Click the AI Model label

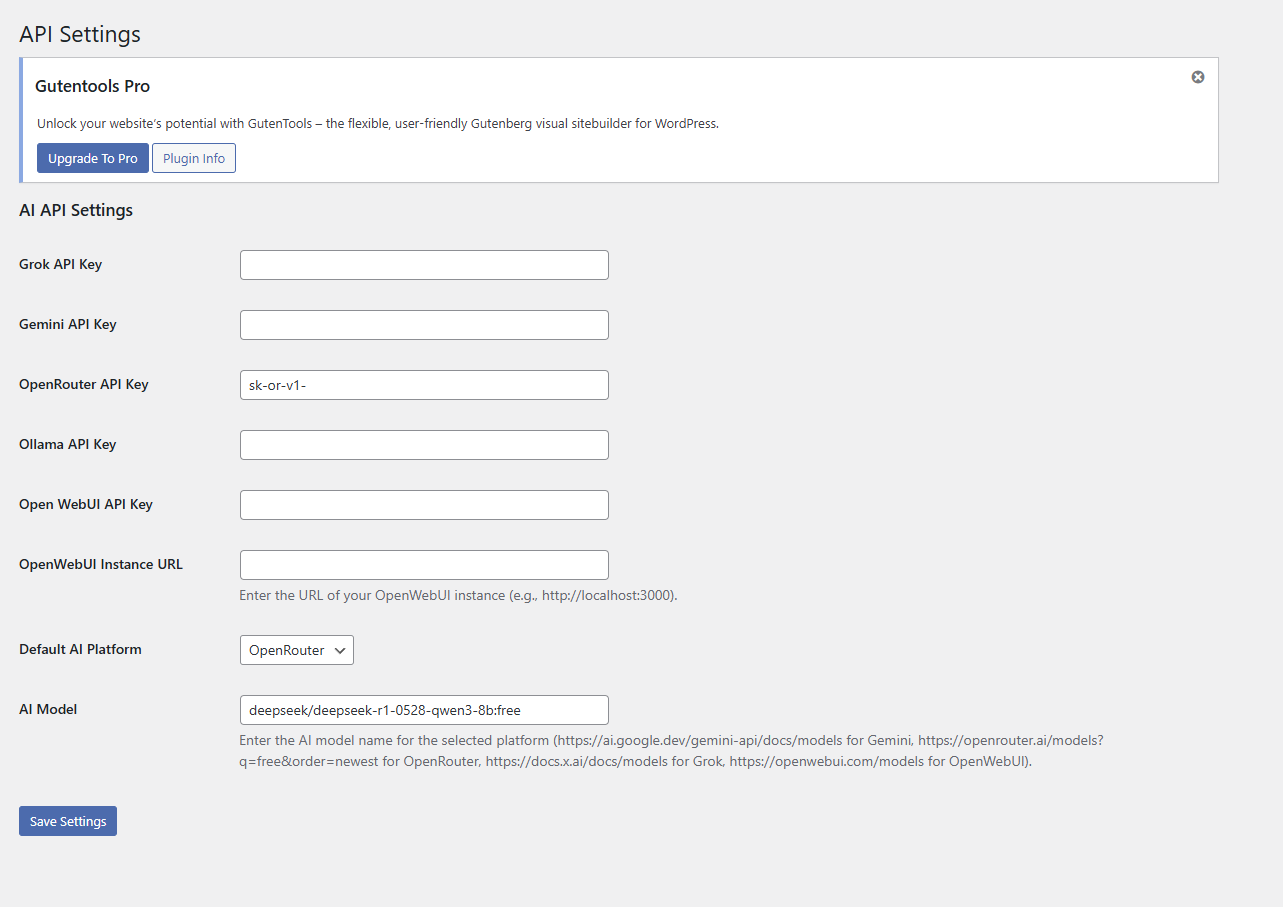pyautogui.click(x=48, y=709)
